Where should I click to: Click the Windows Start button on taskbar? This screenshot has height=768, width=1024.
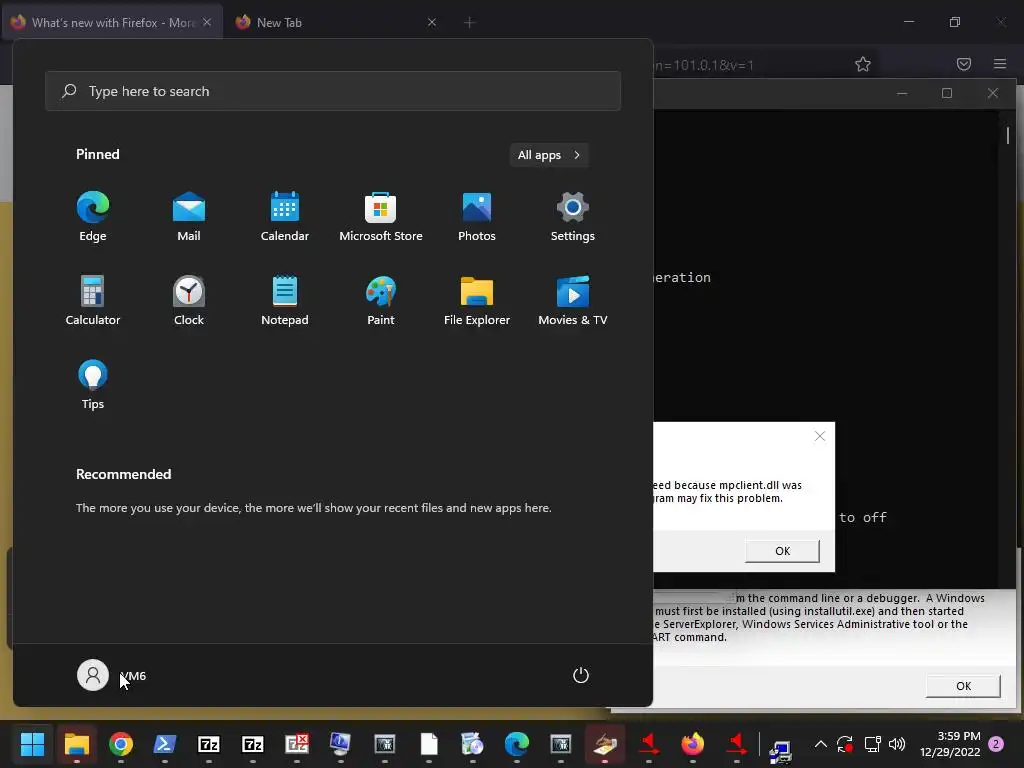click(32, 744)
